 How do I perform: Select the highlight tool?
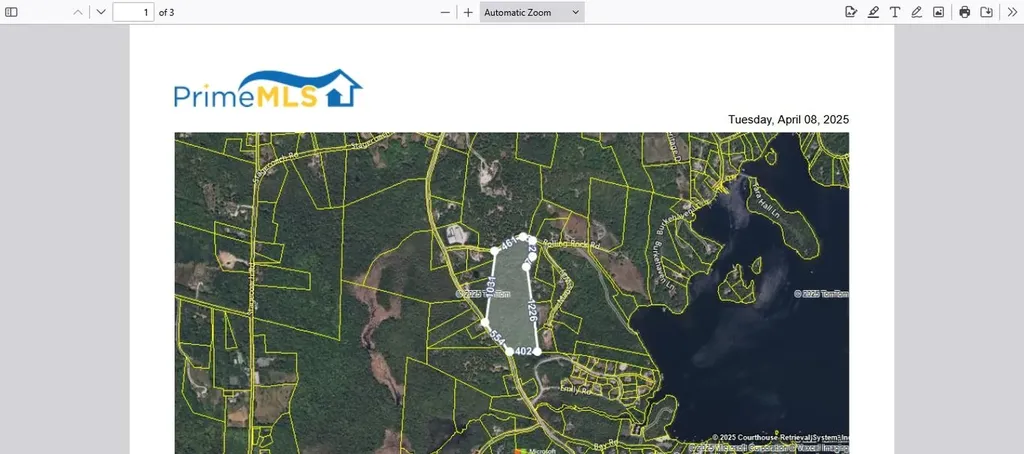pos(873,12)
